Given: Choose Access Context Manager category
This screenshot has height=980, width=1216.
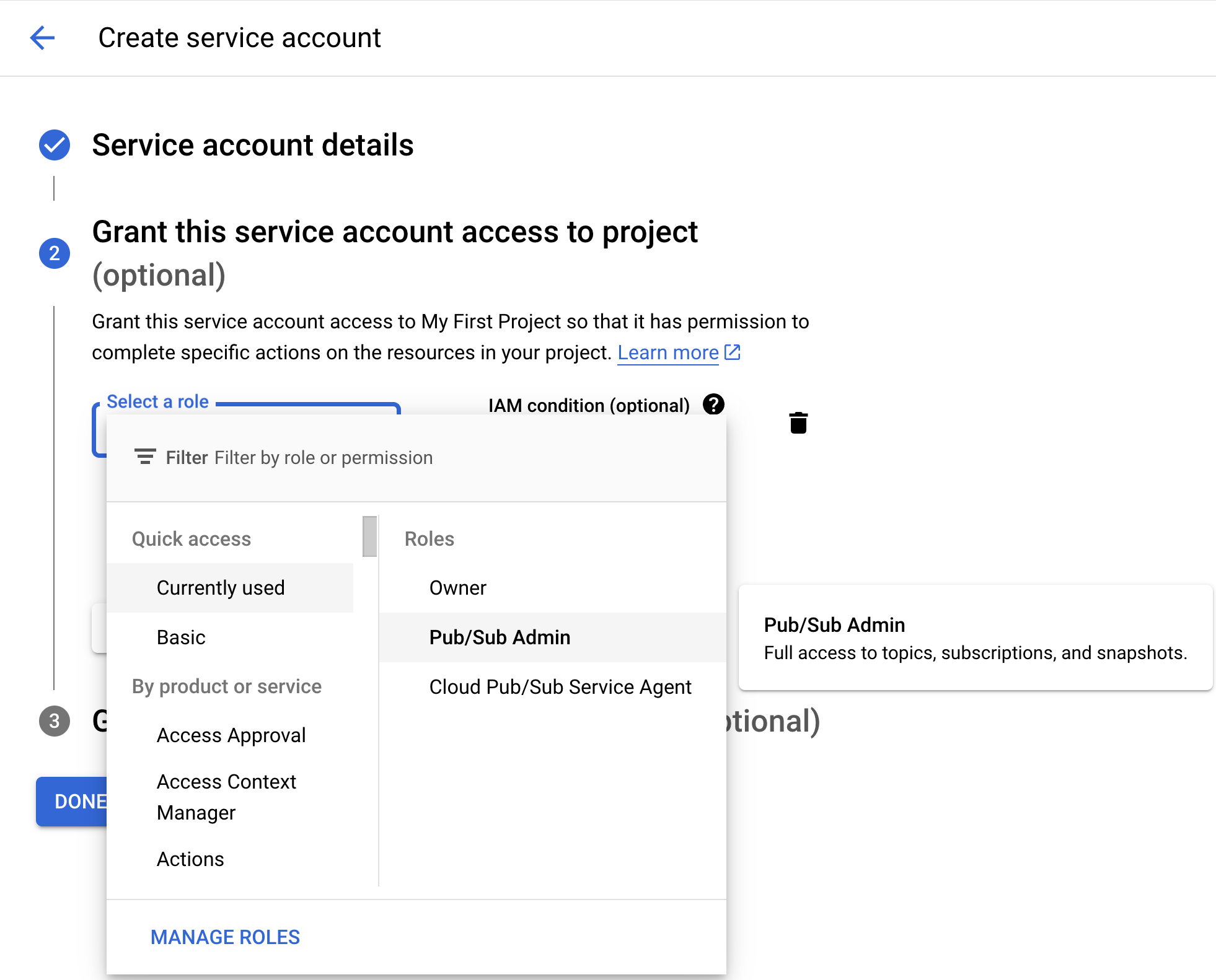Looking at the screenshot, I should [226, 797].
